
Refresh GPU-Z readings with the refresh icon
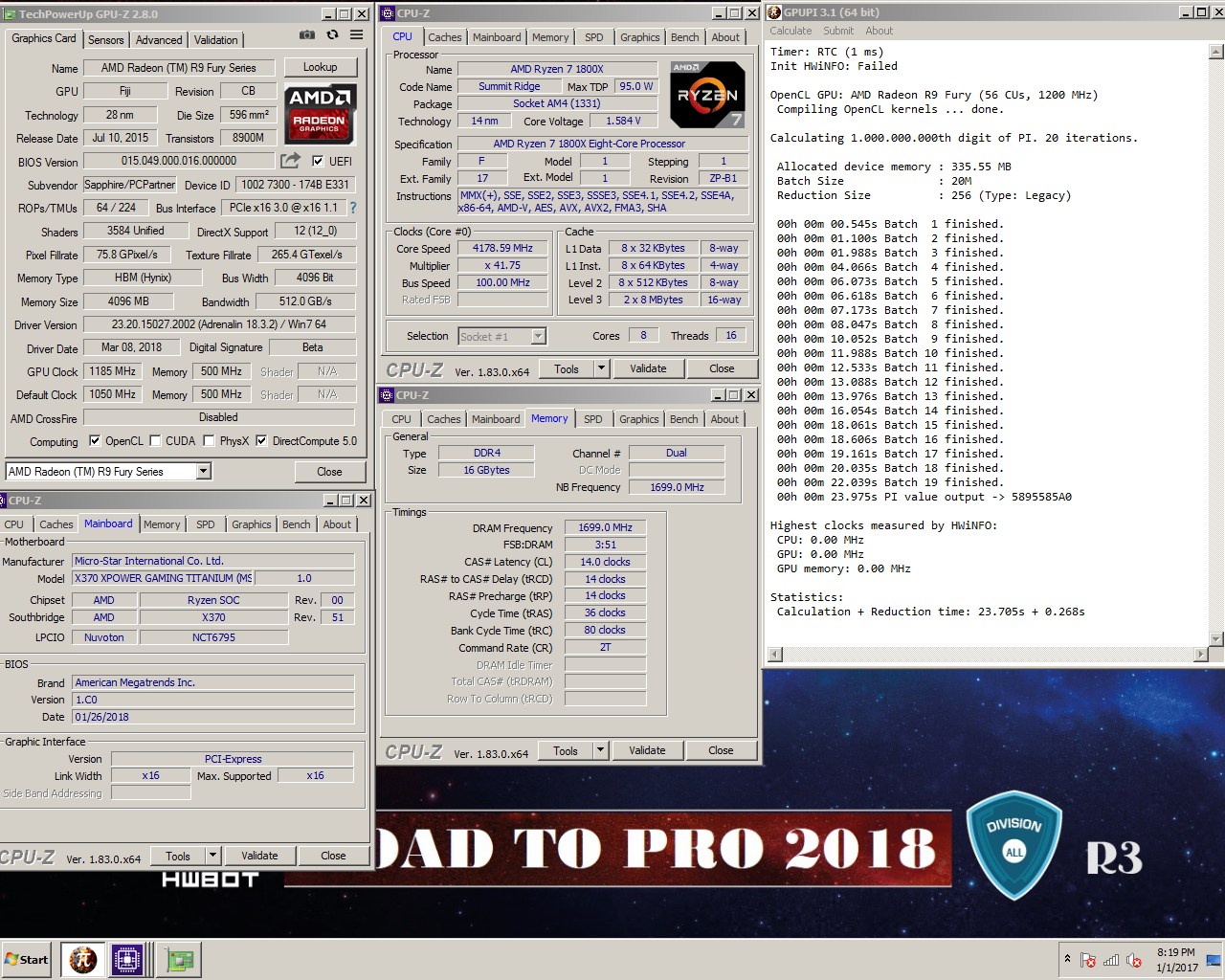(x=332, y=35)
